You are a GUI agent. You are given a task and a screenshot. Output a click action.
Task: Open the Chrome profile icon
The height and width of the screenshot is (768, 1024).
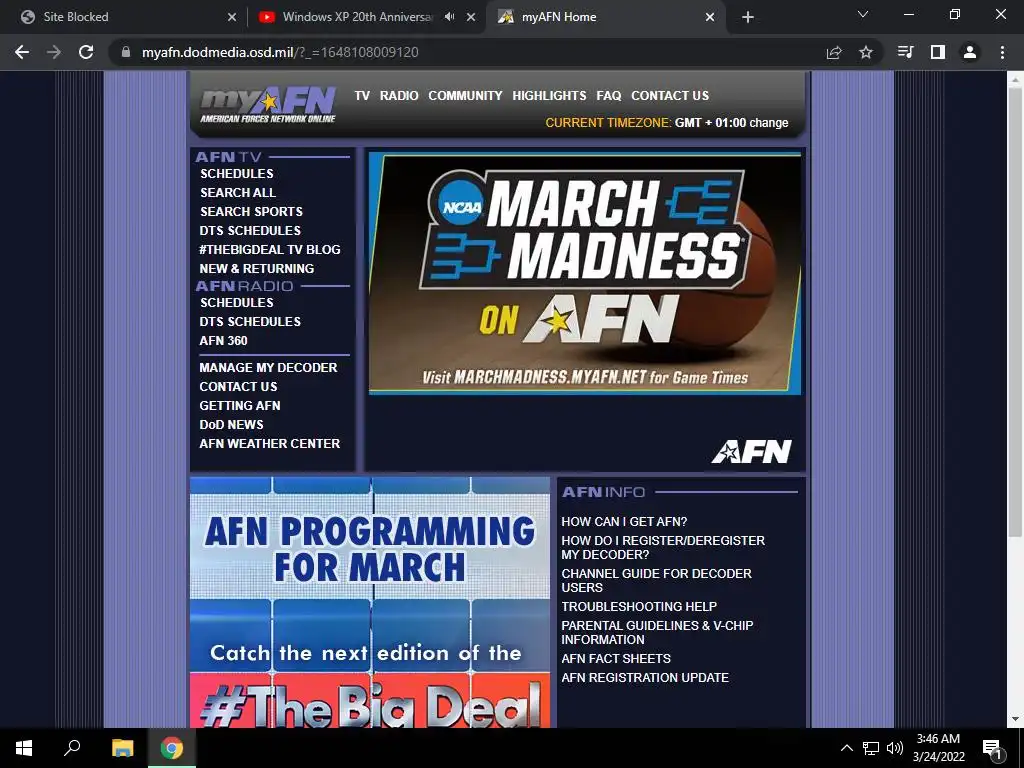point(970,52)
